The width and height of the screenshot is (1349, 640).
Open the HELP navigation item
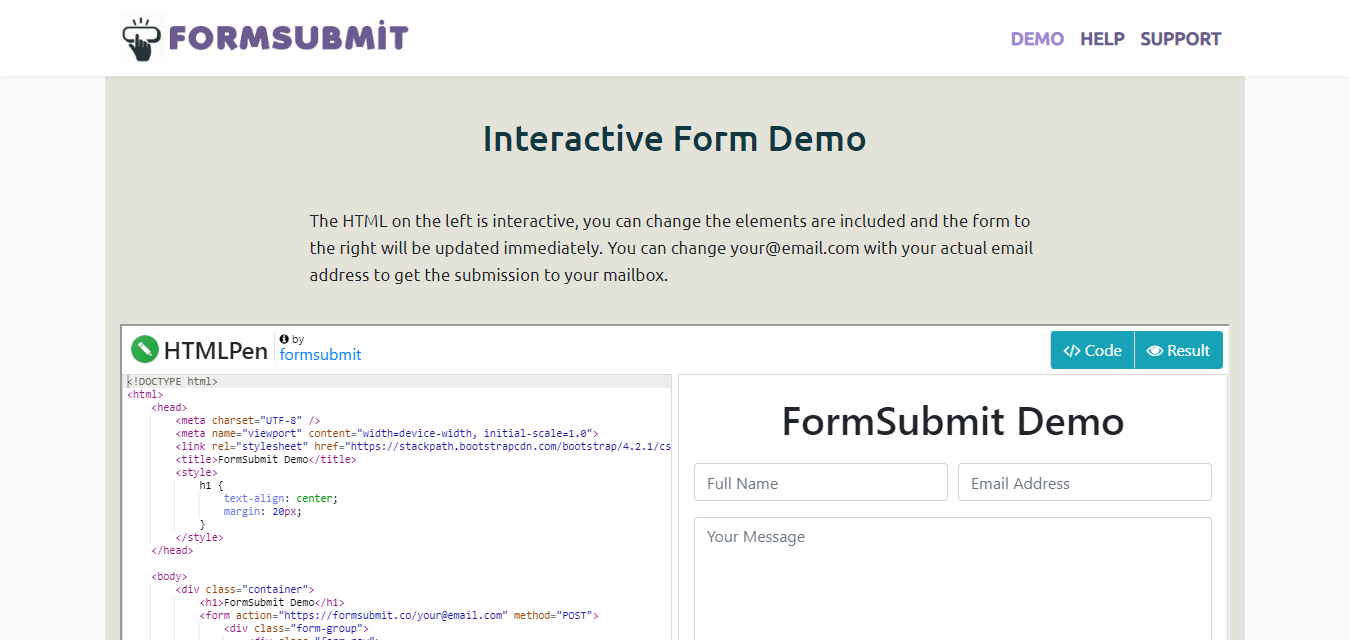[1102, 39]
